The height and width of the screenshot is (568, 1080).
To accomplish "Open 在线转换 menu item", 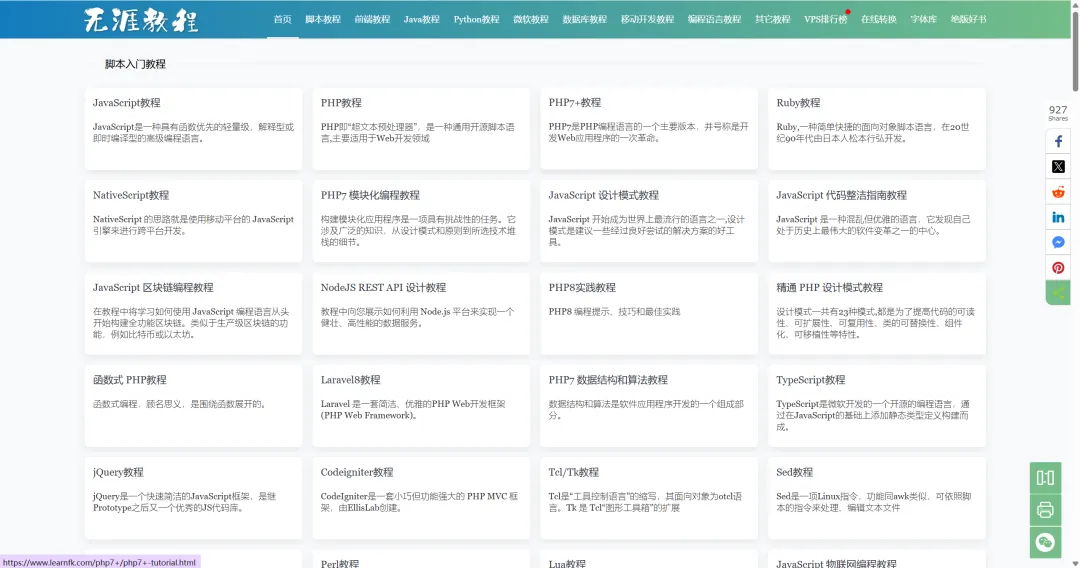I will [878, 19].
